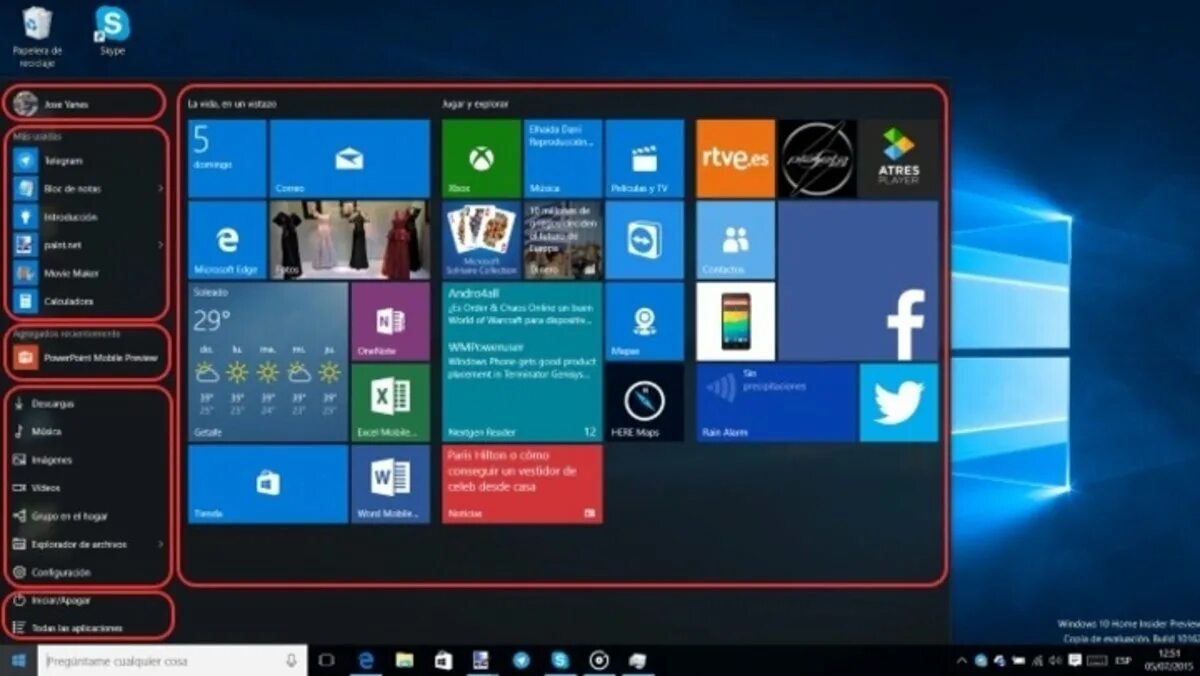The width and height of the screenshot is (1200, 676).
Task: Open the Películas y TV tile
Action: (x=644, y=158)
